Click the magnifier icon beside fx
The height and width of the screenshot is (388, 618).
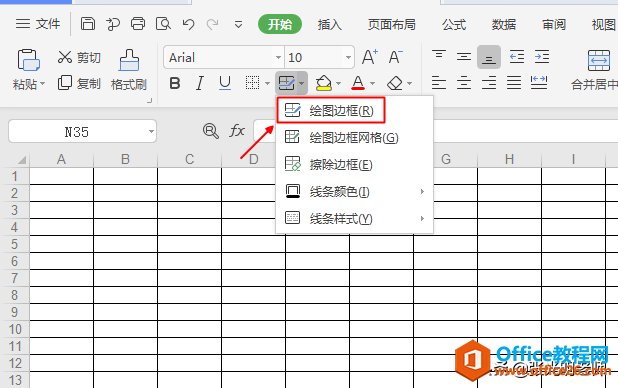click(x=210, y=131)
